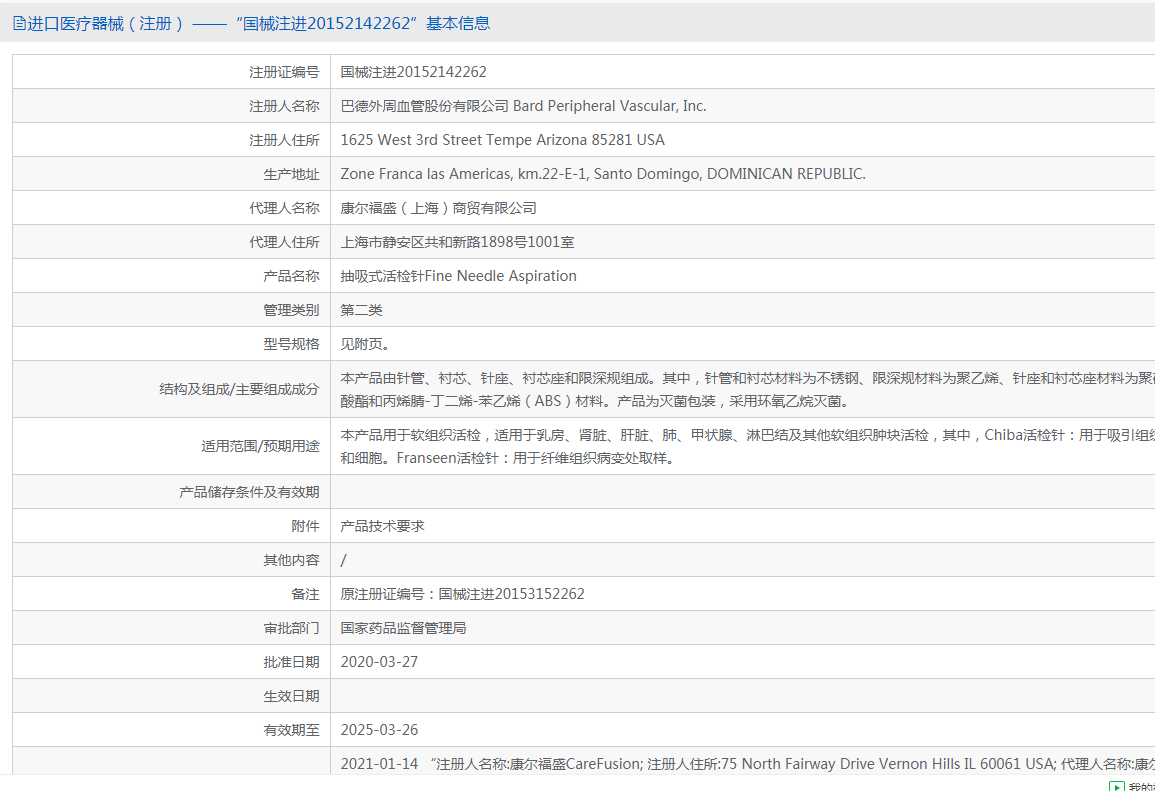
Task: Click intended use text starting 本产品用于软组织活检
Action: [x=748, y=446]
